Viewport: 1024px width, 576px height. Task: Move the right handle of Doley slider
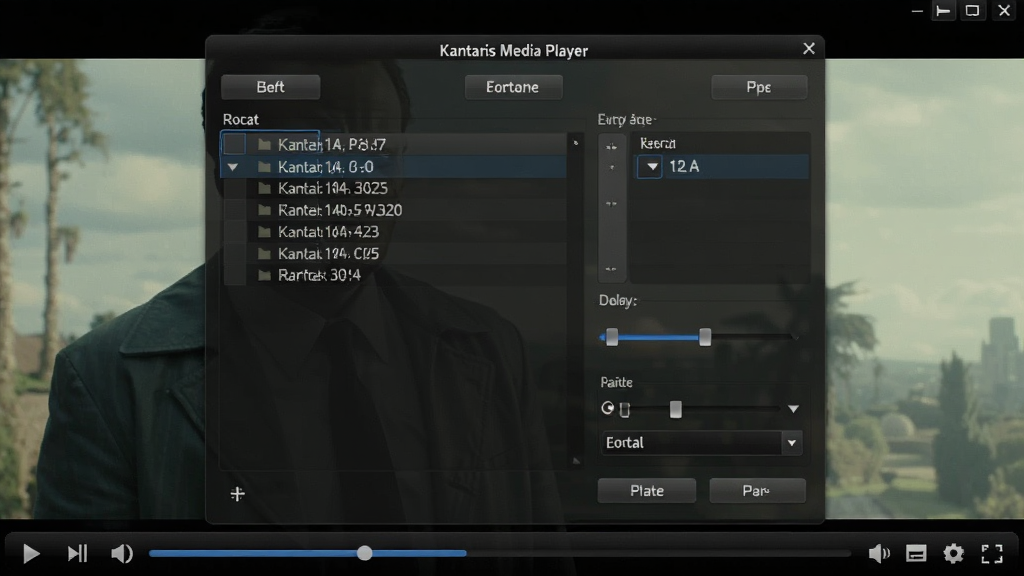pyautogui.click(x=705, y=337)
